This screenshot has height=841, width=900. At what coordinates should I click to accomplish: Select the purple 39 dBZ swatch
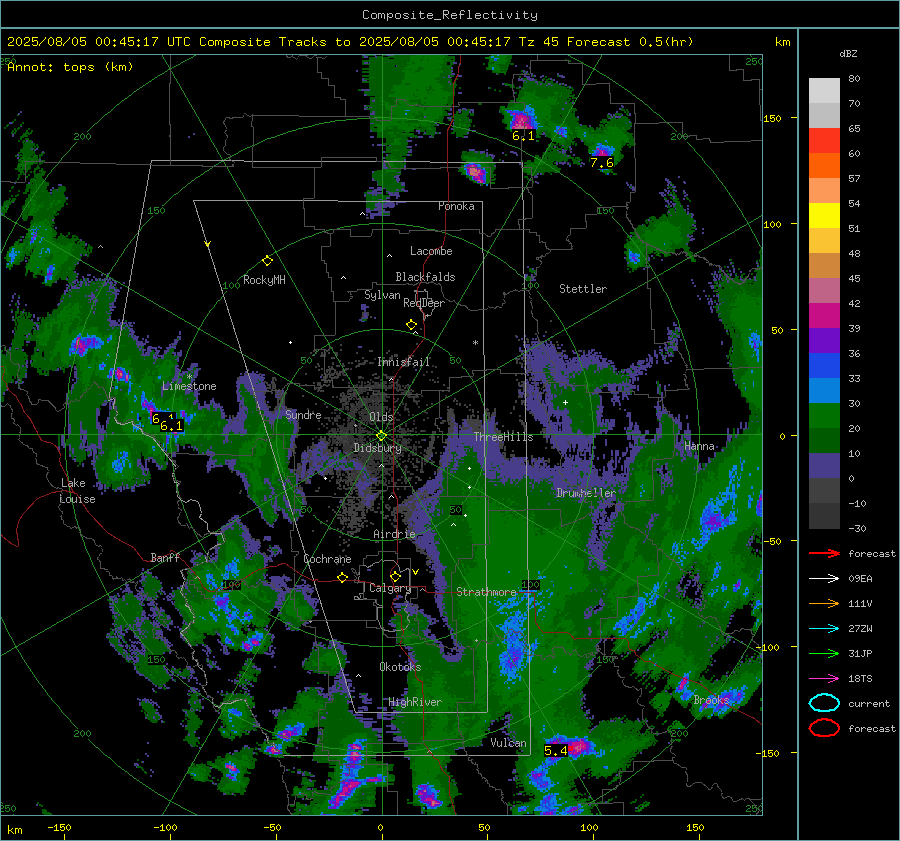tap(824, 341)
